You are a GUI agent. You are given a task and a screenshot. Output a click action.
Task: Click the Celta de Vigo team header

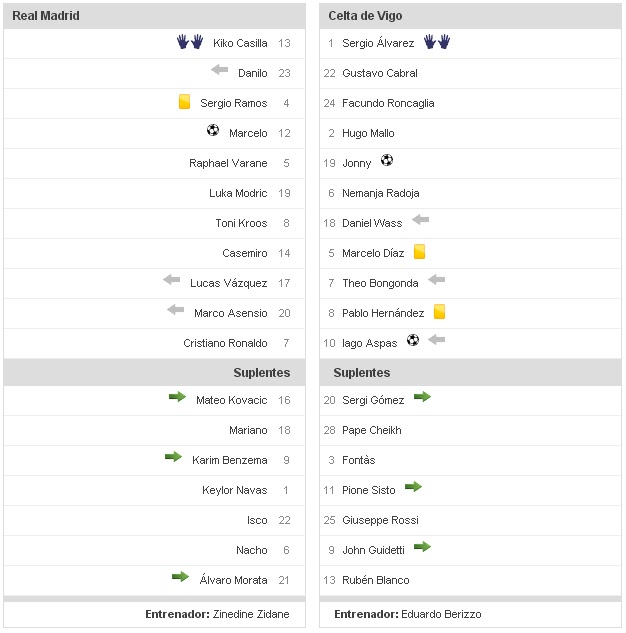point(366,16)
